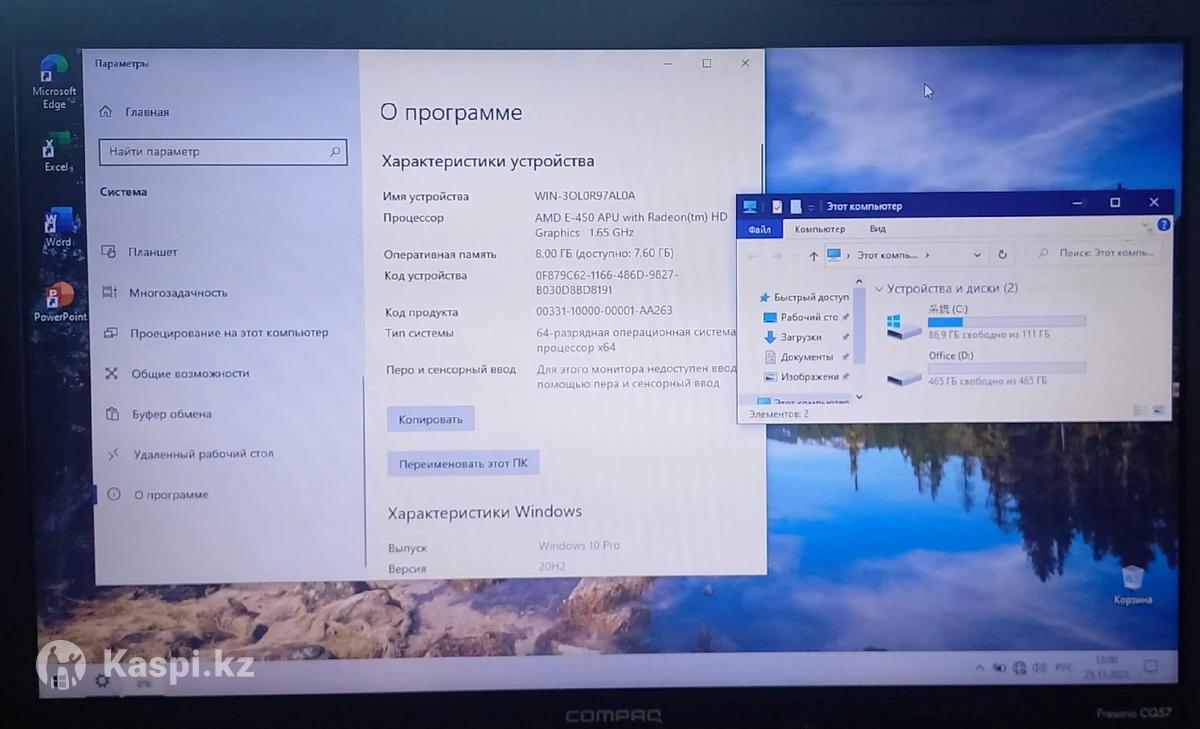Open the Explorer help question mark icon
The height and width of the screenshot is (729, 1200).
(x=1164, y=226)
